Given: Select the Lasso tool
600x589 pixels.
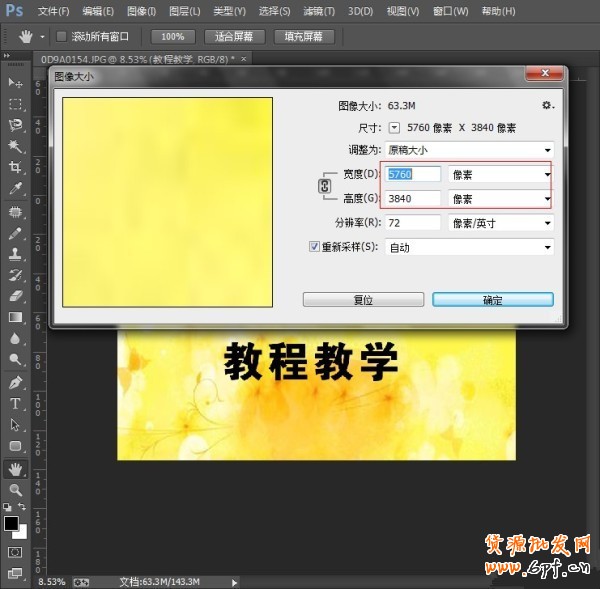Looking at the screenshot, I should pyautogui.click(x=15, y=125).
